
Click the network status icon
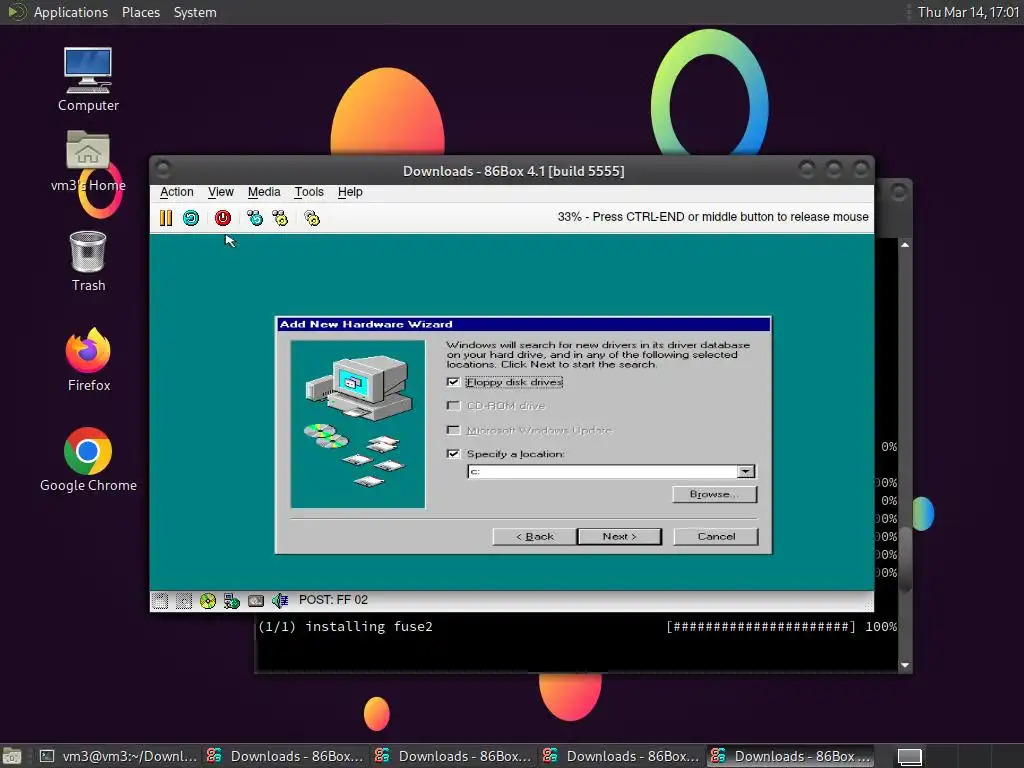232,601
